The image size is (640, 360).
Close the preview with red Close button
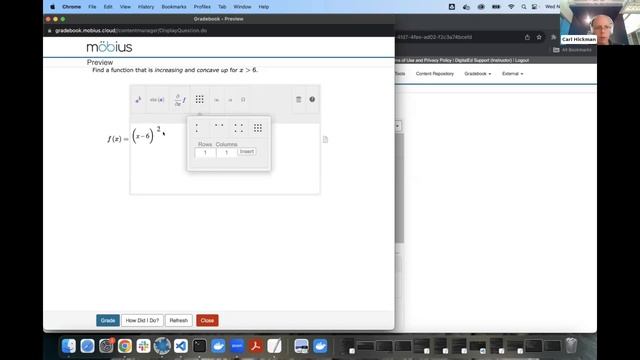tap(207, 320)
